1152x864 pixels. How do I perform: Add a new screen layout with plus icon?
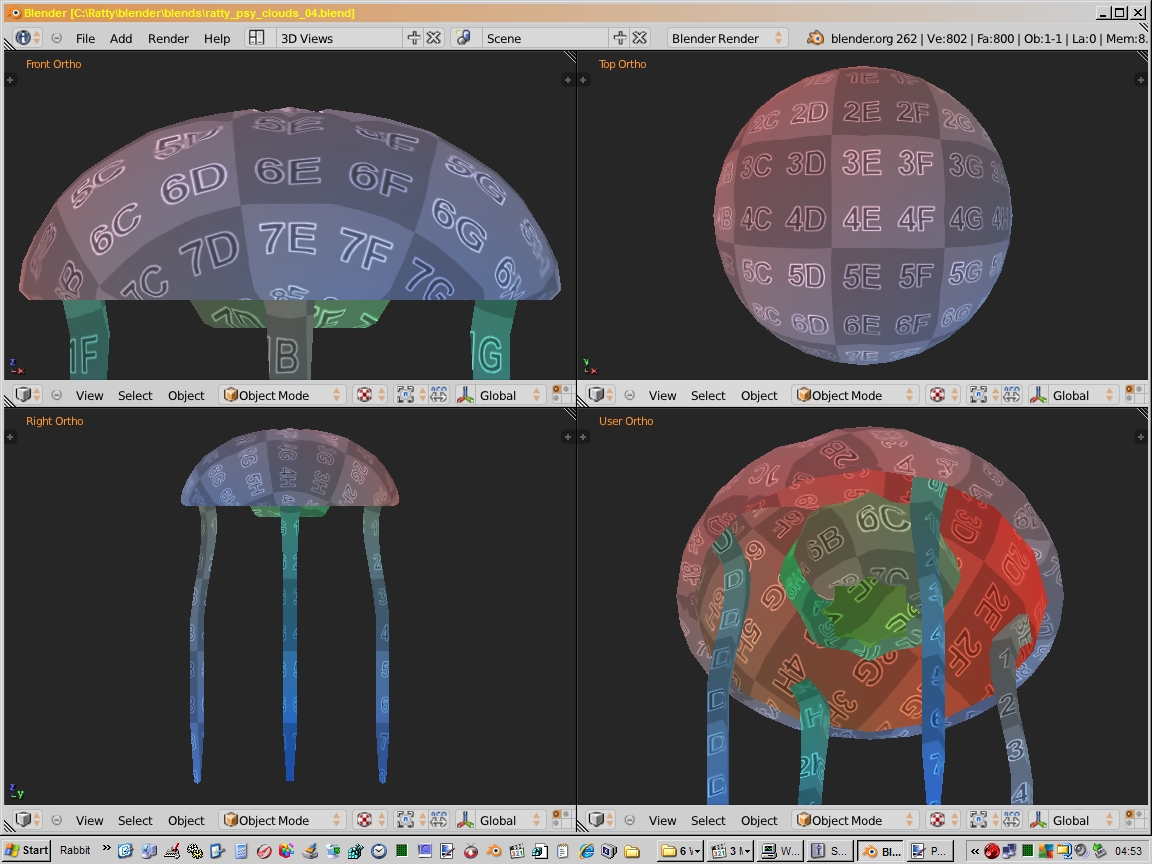[414, 38]
